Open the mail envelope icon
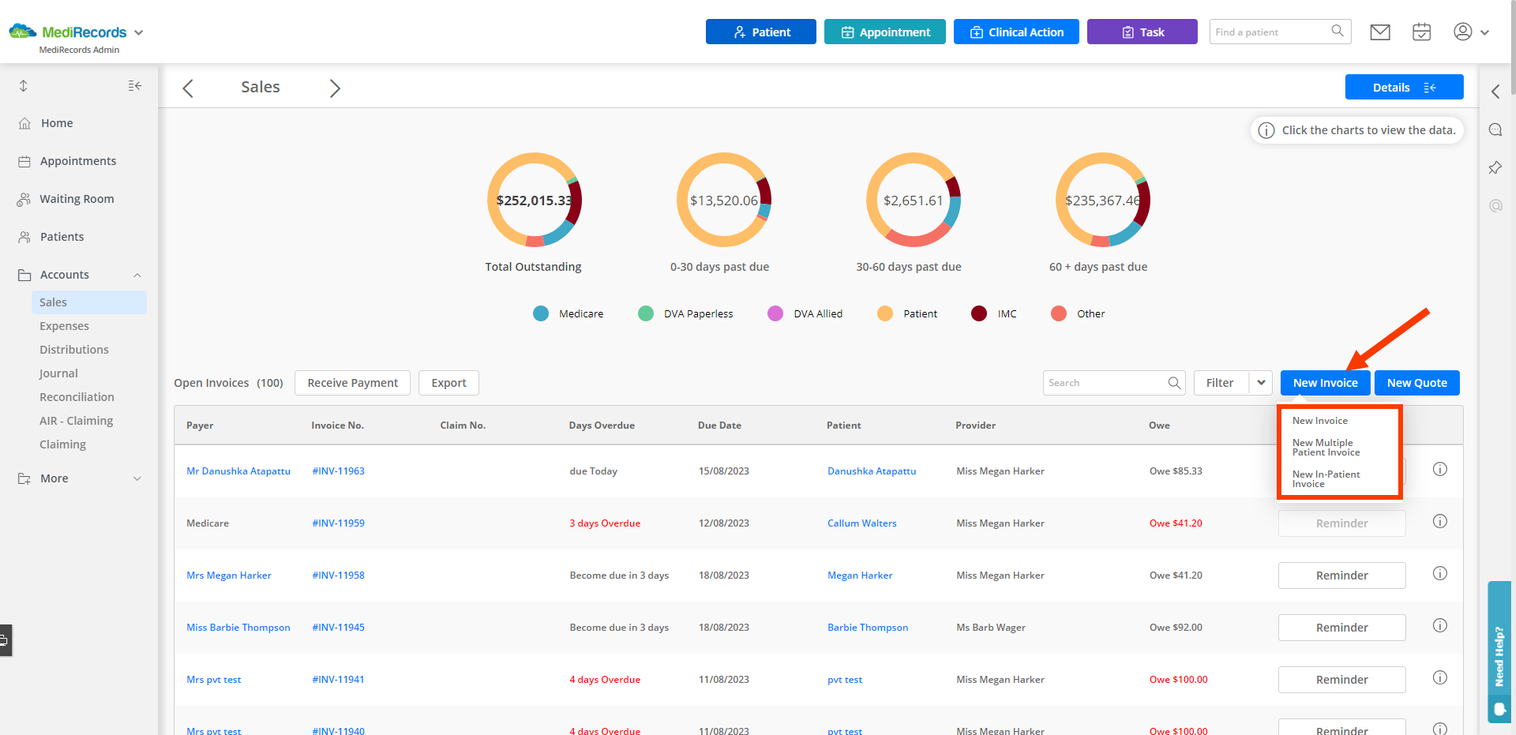This screenshot has width=1516, height=735. tap(1380, 32)
